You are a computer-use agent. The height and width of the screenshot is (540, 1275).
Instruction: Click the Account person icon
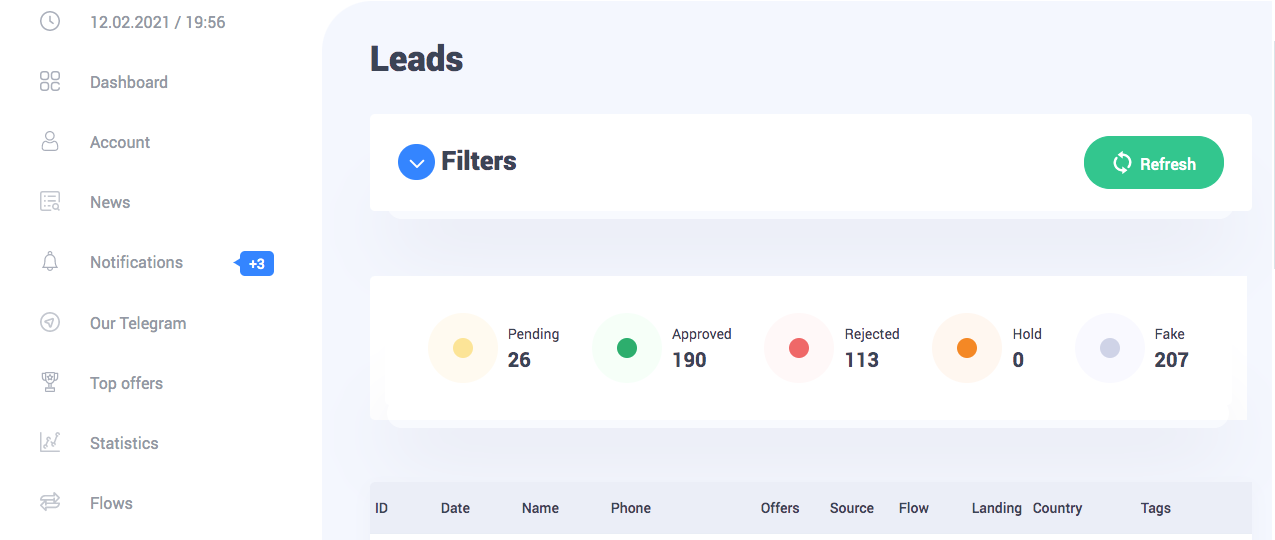(x=50, y=142)
